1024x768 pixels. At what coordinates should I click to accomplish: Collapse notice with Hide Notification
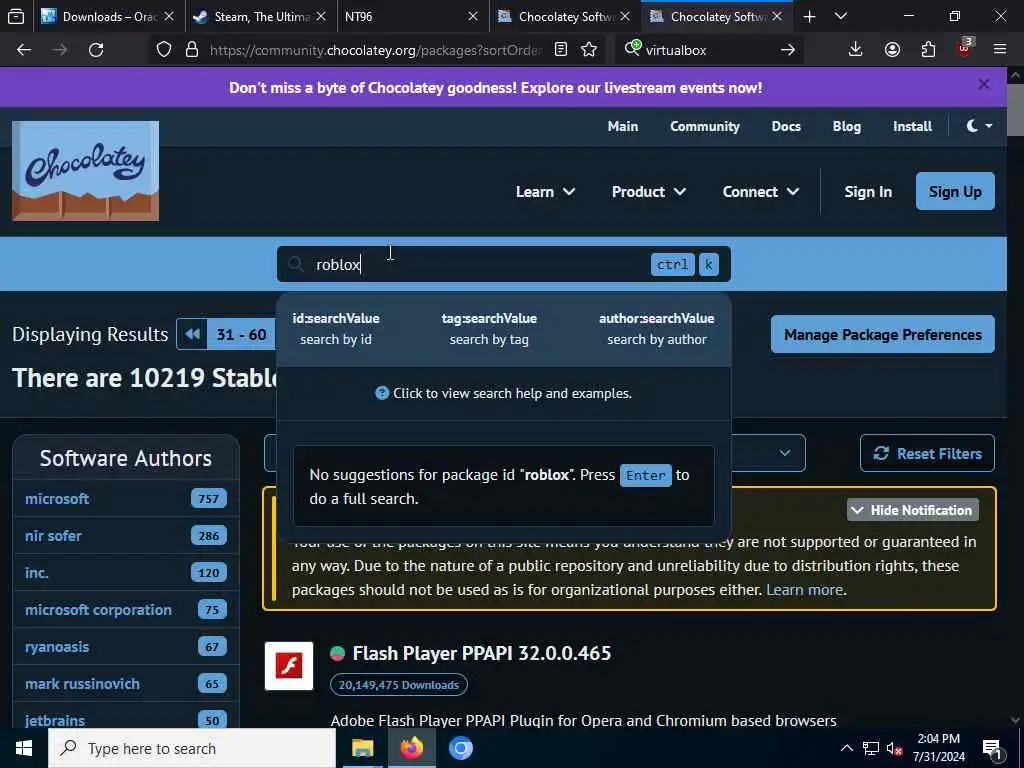pyautogui.click(x=912, y=510)
